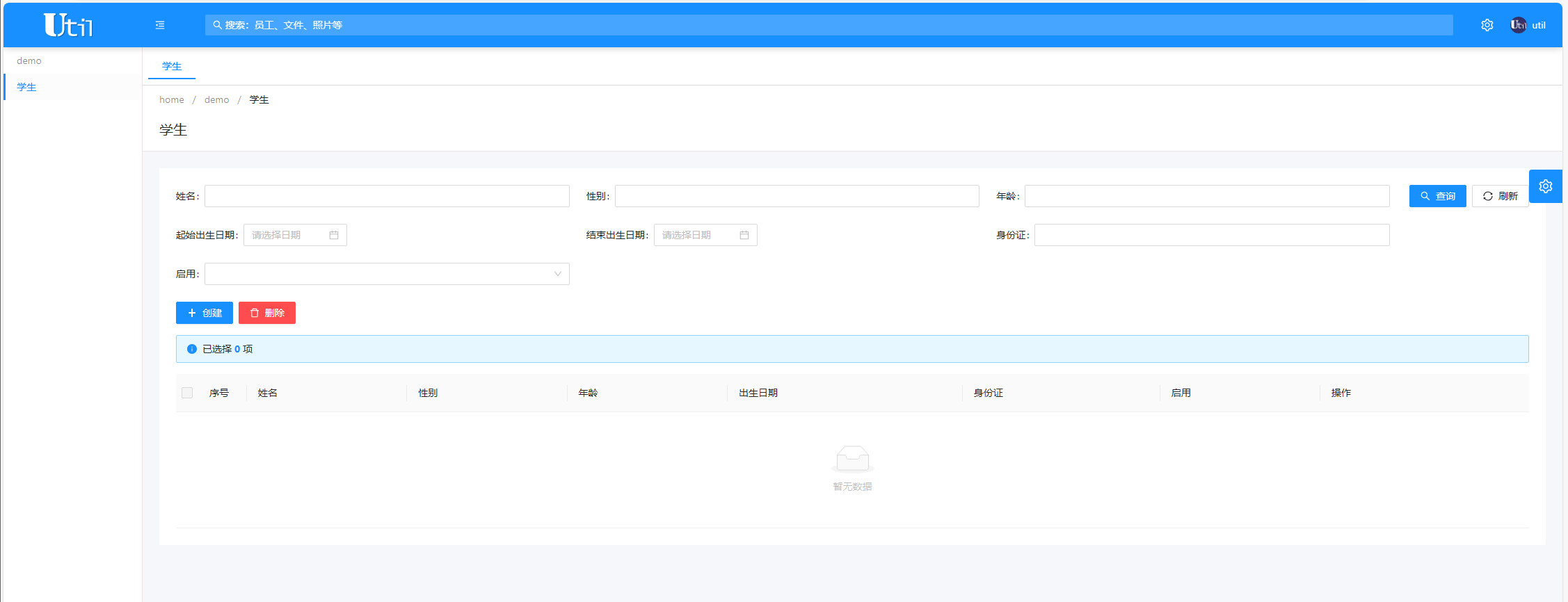Go to demo breadcrumb
The image size is (1568, 602).
coord(216,99)
